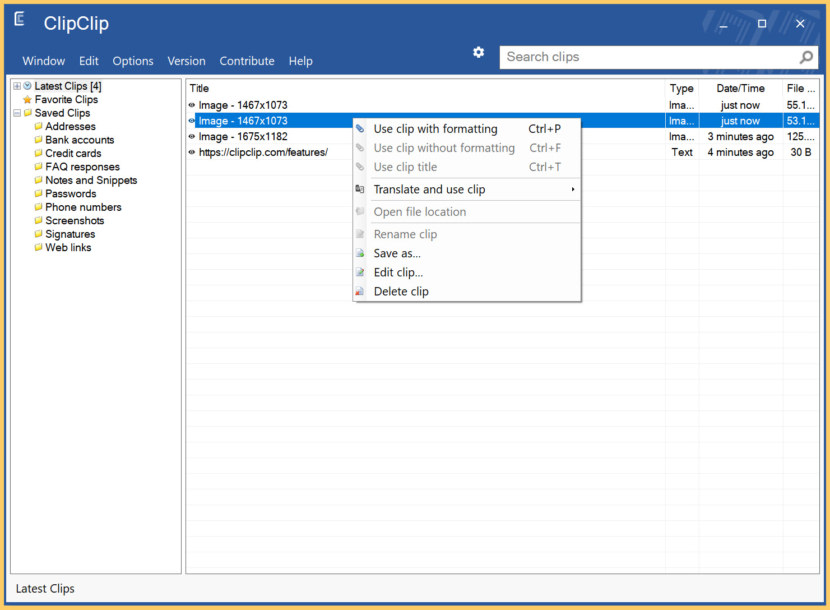The image size is (830, 610).
Task: Open the Phone numbers folder
Action: coord(83,207)
